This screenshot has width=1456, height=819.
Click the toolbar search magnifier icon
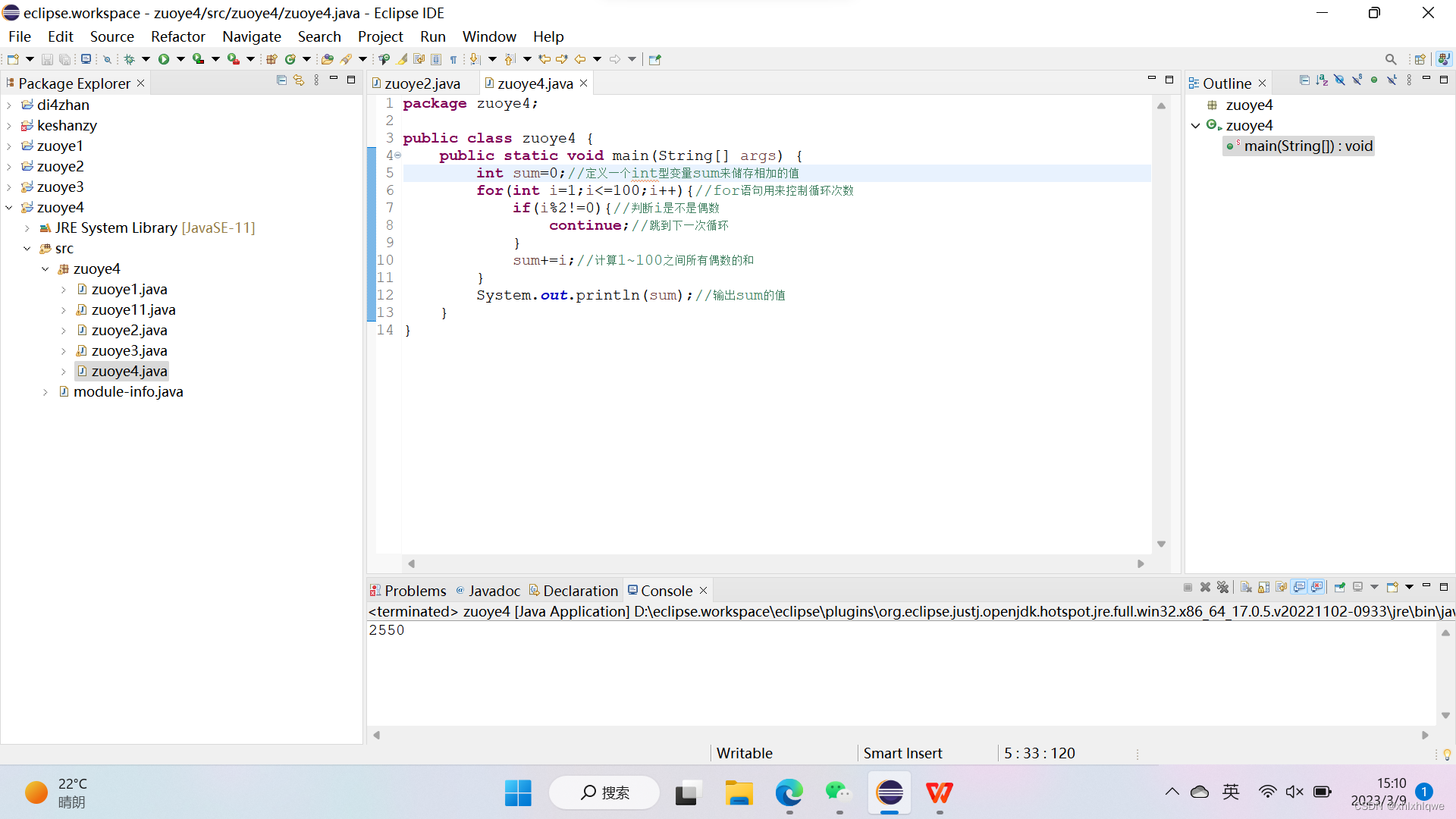click(x=1390, y=59)
